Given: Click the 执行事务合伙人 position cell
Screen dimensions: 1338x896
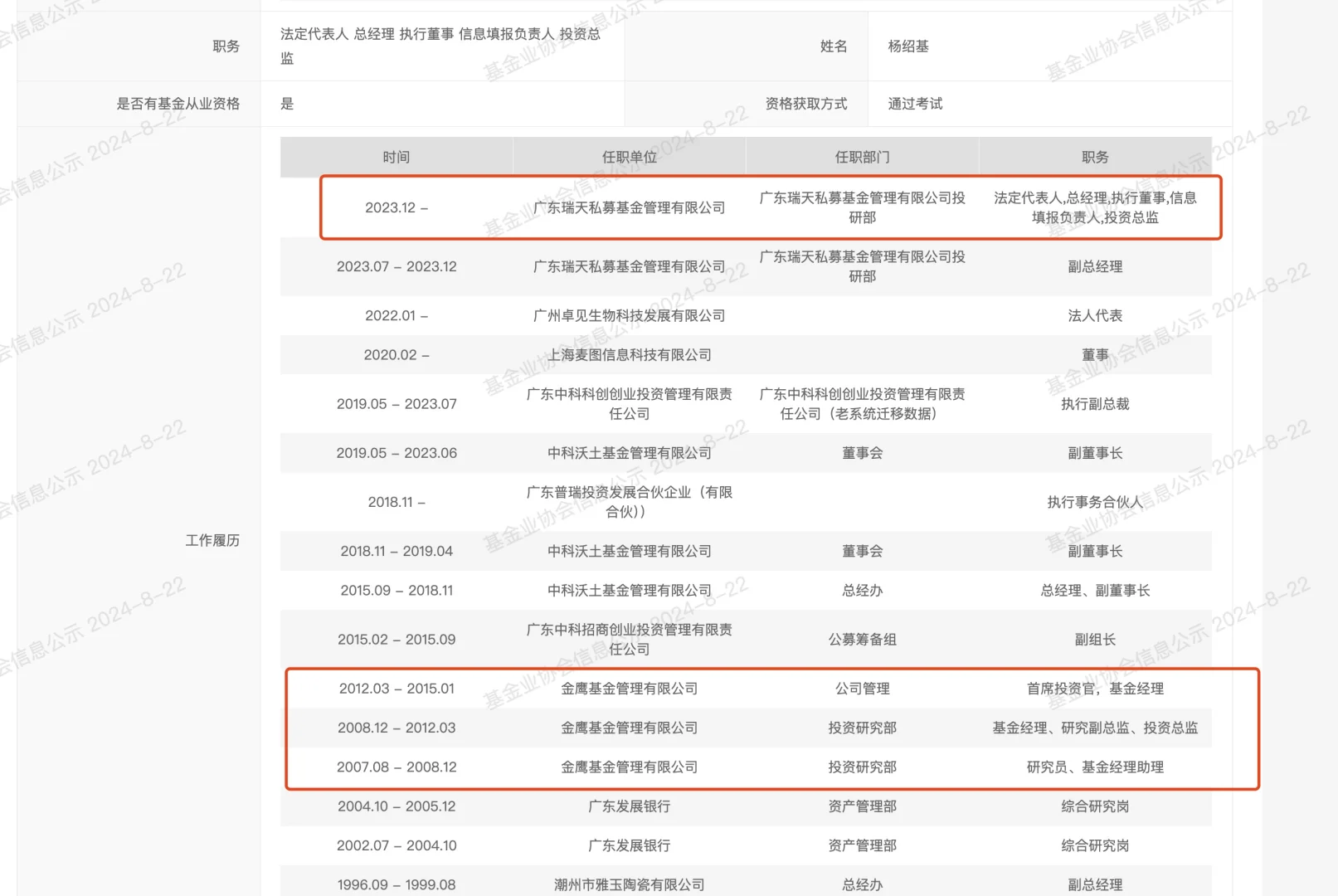Looking at the screenshot, I should click(x=1095, y=502).
